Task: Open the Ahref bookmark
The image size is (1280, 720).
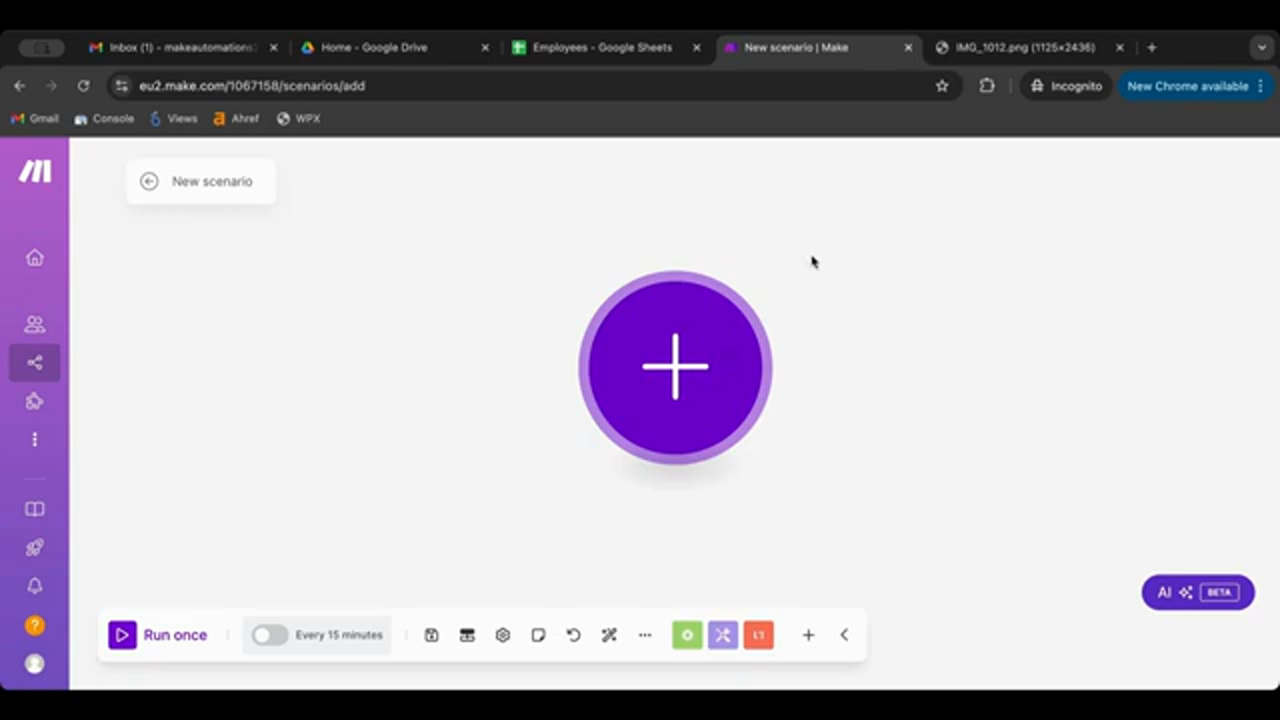Action: [236, 118]
